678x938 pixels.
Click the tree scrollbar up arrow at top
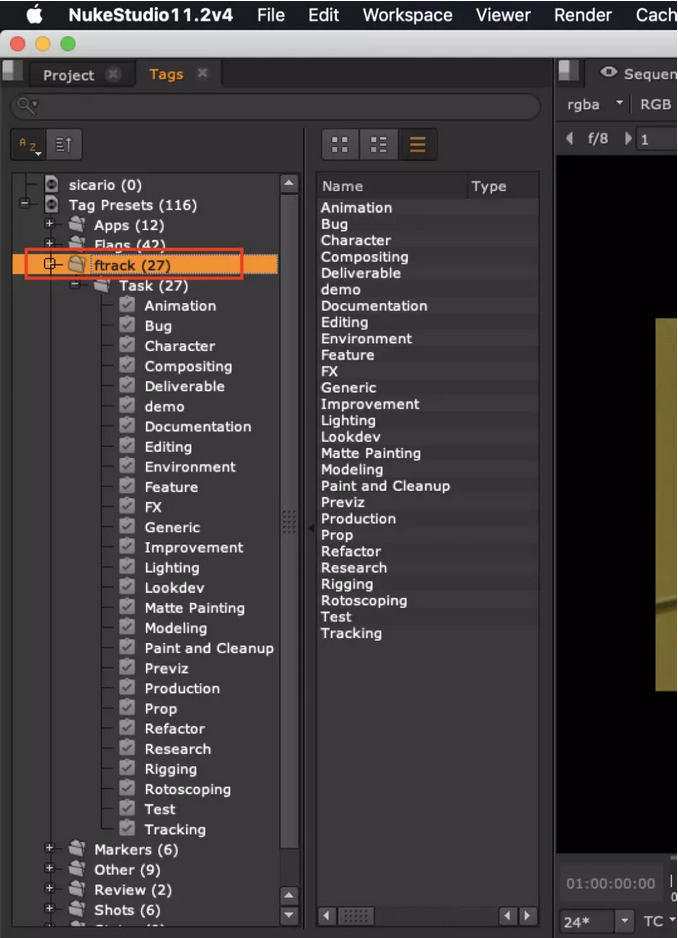pyautogui.click(x=289, y=183)
